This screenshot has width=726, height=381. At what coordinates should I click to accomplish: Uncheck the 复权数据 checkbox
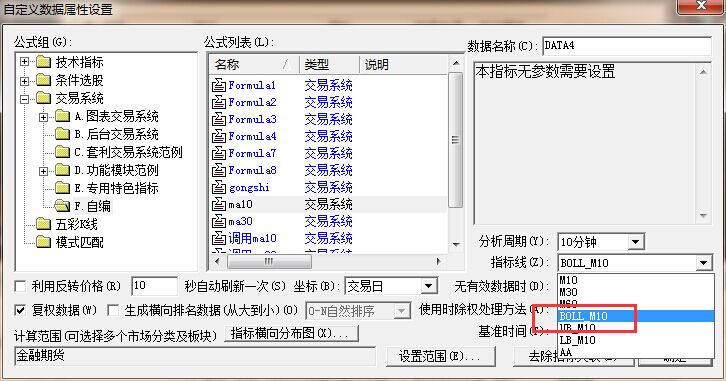tap(20, 310)
